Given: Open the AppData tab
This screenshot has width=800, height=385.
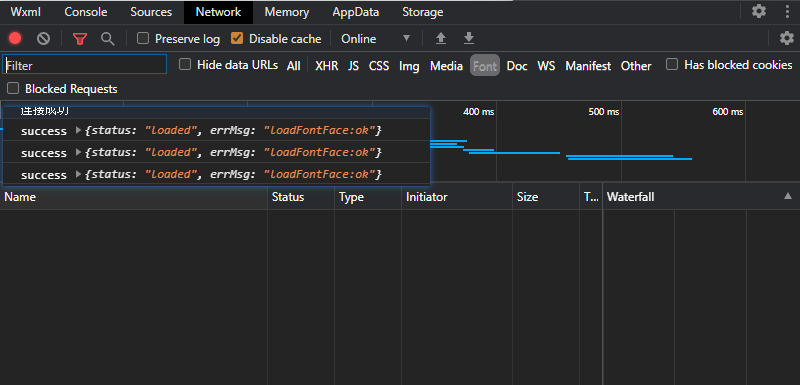Looking at the screenshot, I should pyautogui.click(x=356, y=12).
